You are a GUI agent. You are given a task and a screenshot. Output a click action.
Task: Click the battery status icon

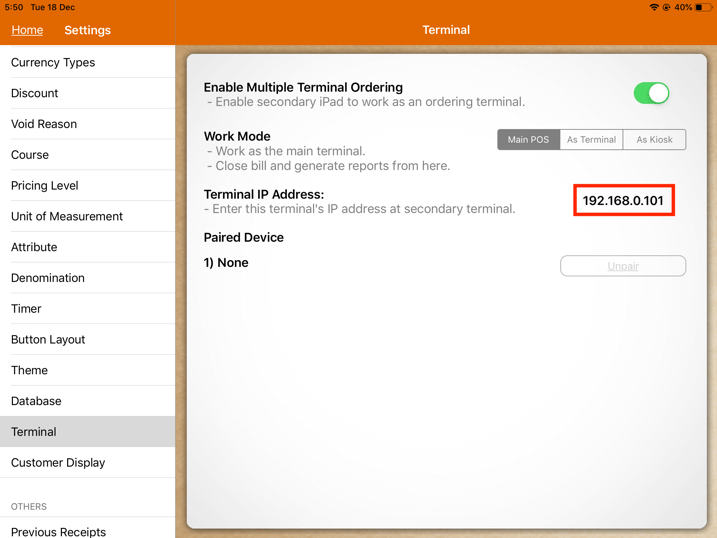pyautogui.click(x=703, y=7)
